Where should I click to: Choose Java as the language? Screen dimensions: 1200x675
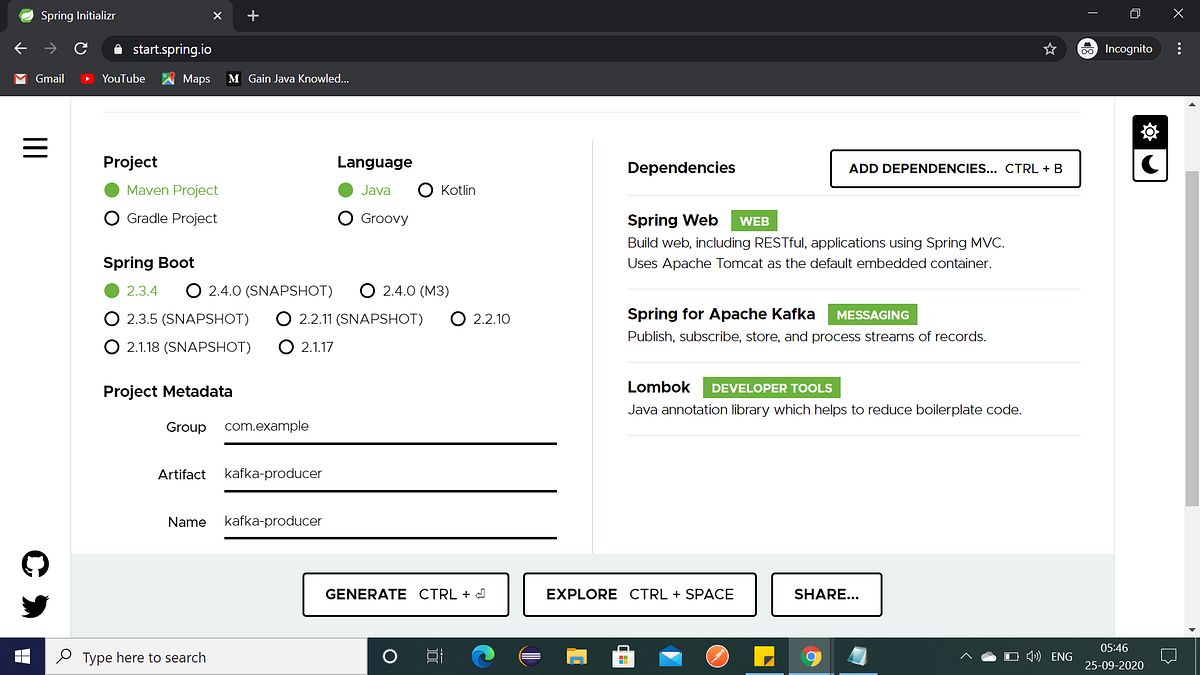364,190
